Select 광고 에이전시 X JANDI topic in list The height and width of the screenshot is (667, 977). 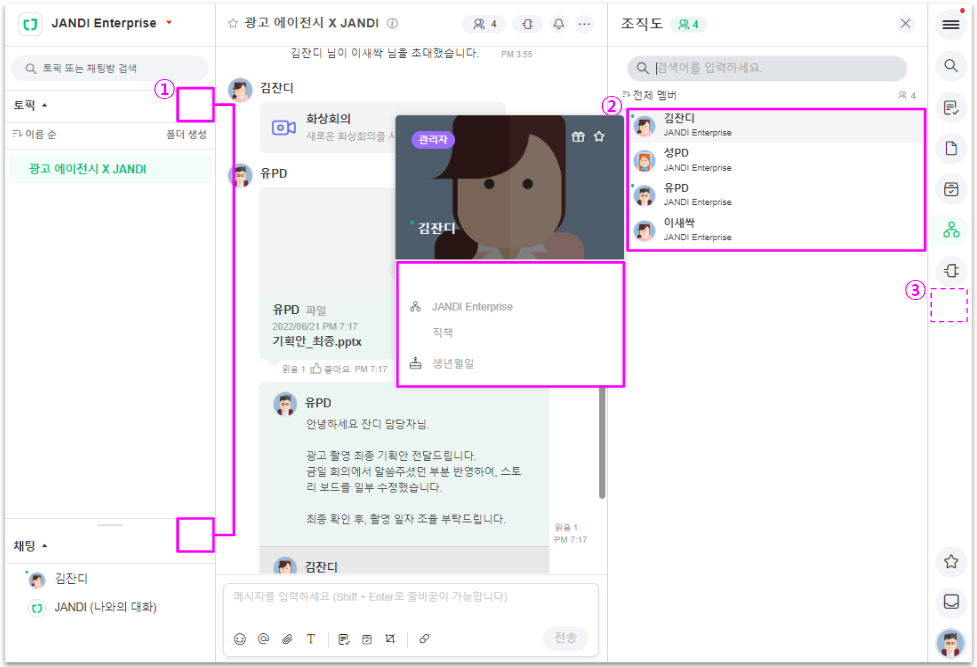click(x=88, y=169)
